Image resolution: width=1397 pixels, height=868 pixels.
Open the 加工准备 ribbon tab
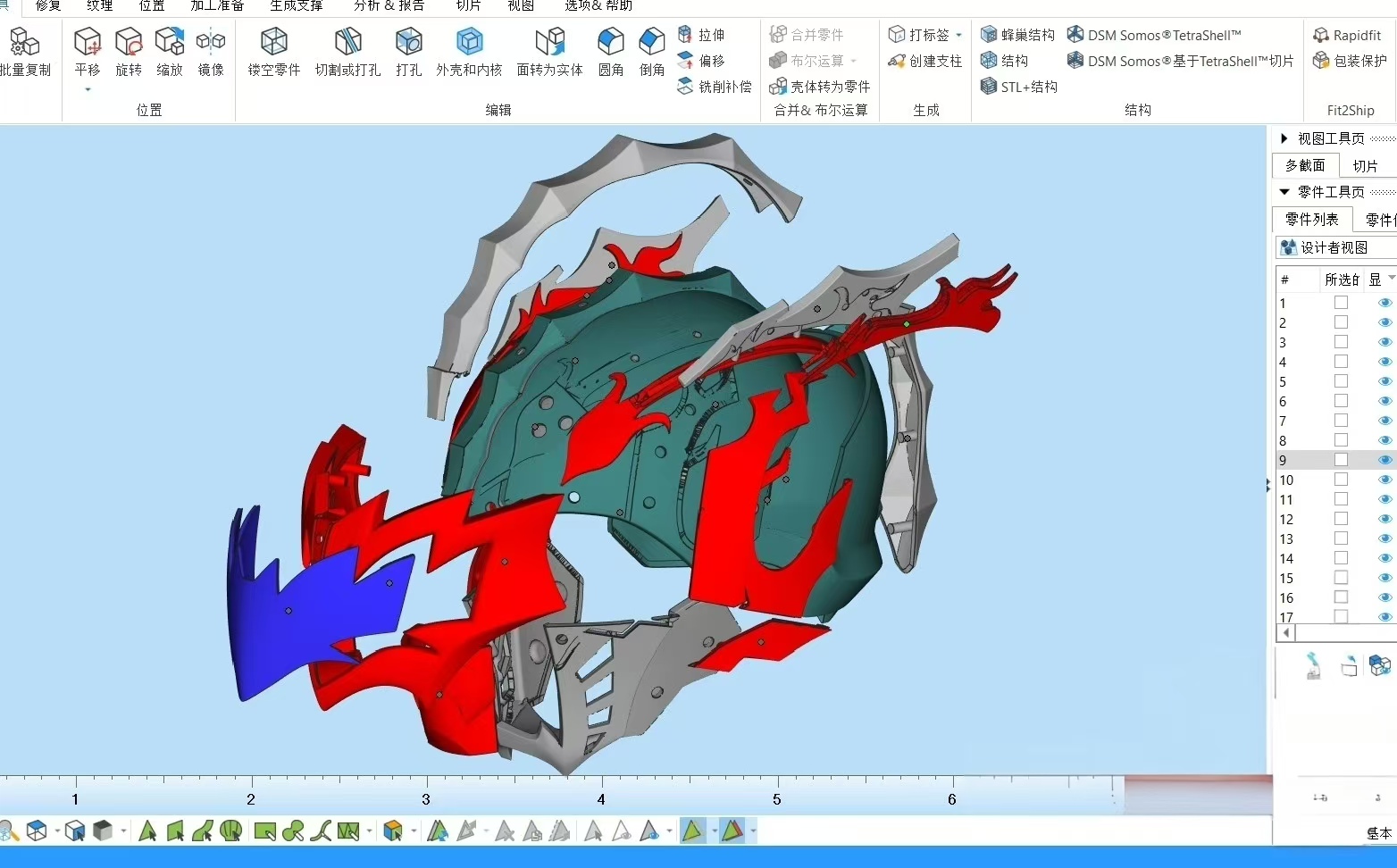(x=217, y=5)
